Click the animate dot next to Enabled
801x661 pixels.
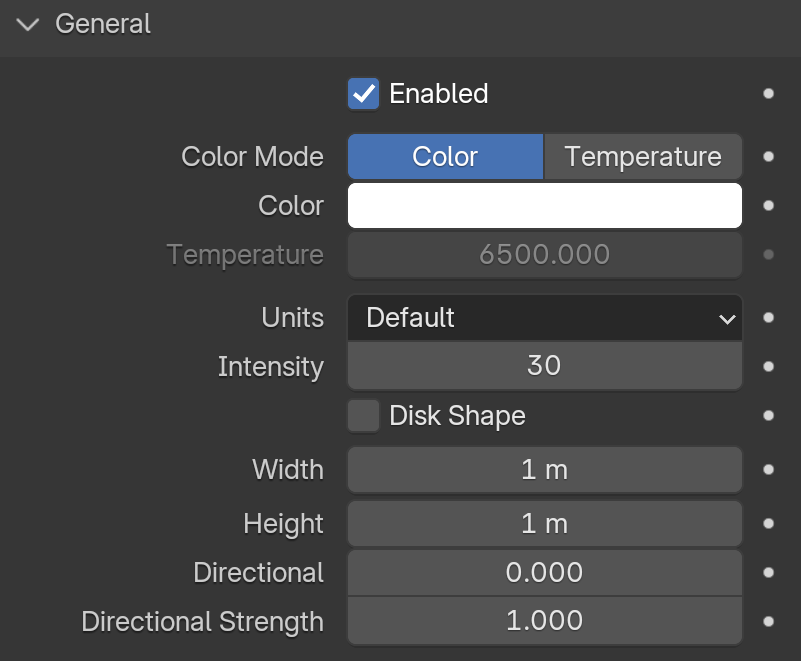768,94
